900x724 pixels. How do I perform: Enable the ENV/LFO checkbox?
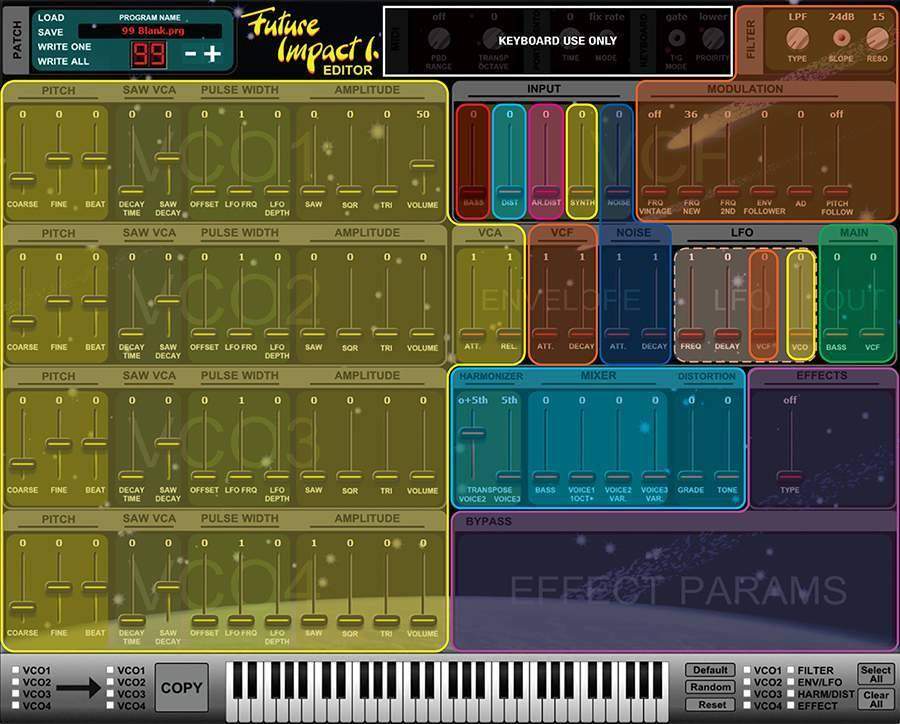point(790,682)
